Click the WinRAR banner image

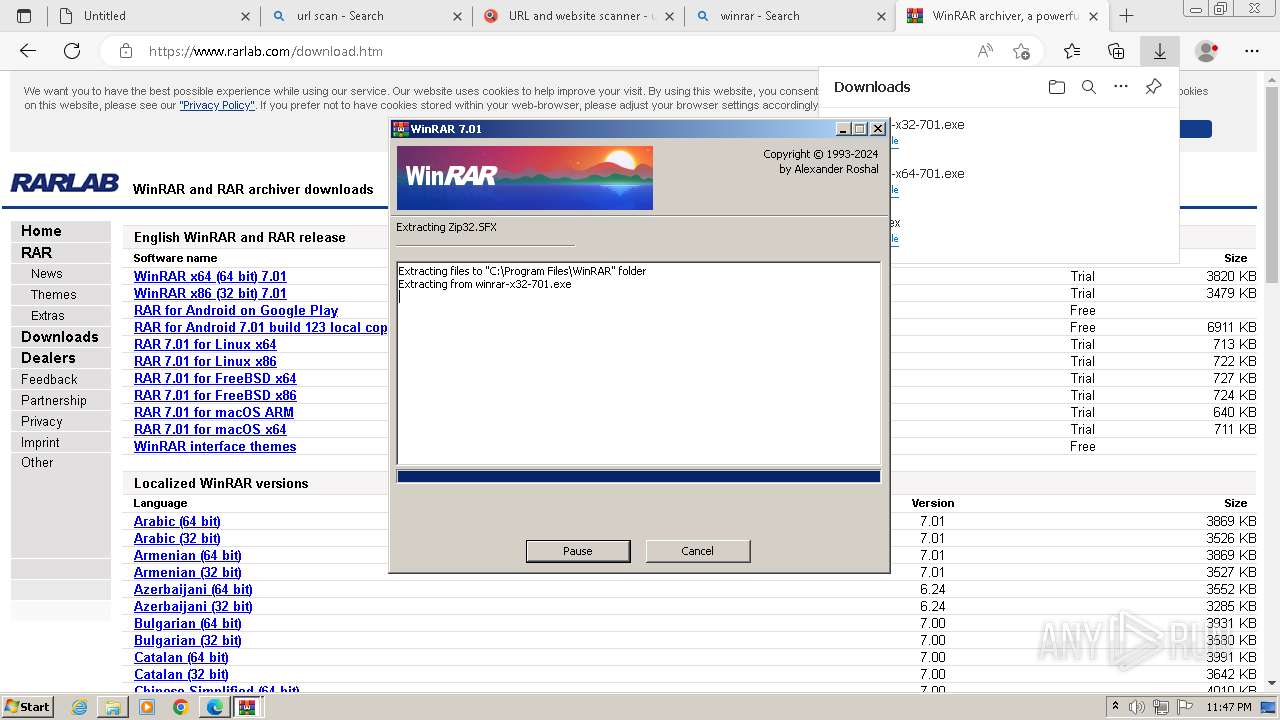[525, 178]
